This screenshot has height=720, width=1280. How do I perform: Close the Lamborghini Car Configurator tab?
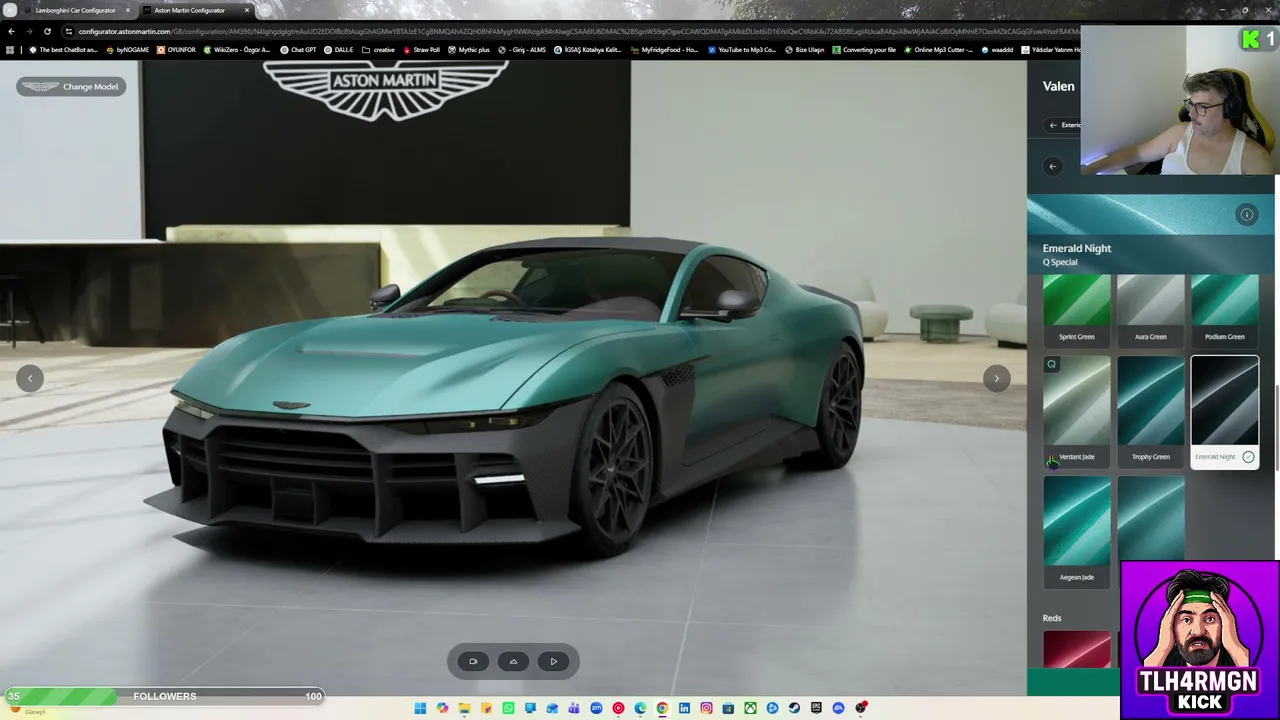128,10
